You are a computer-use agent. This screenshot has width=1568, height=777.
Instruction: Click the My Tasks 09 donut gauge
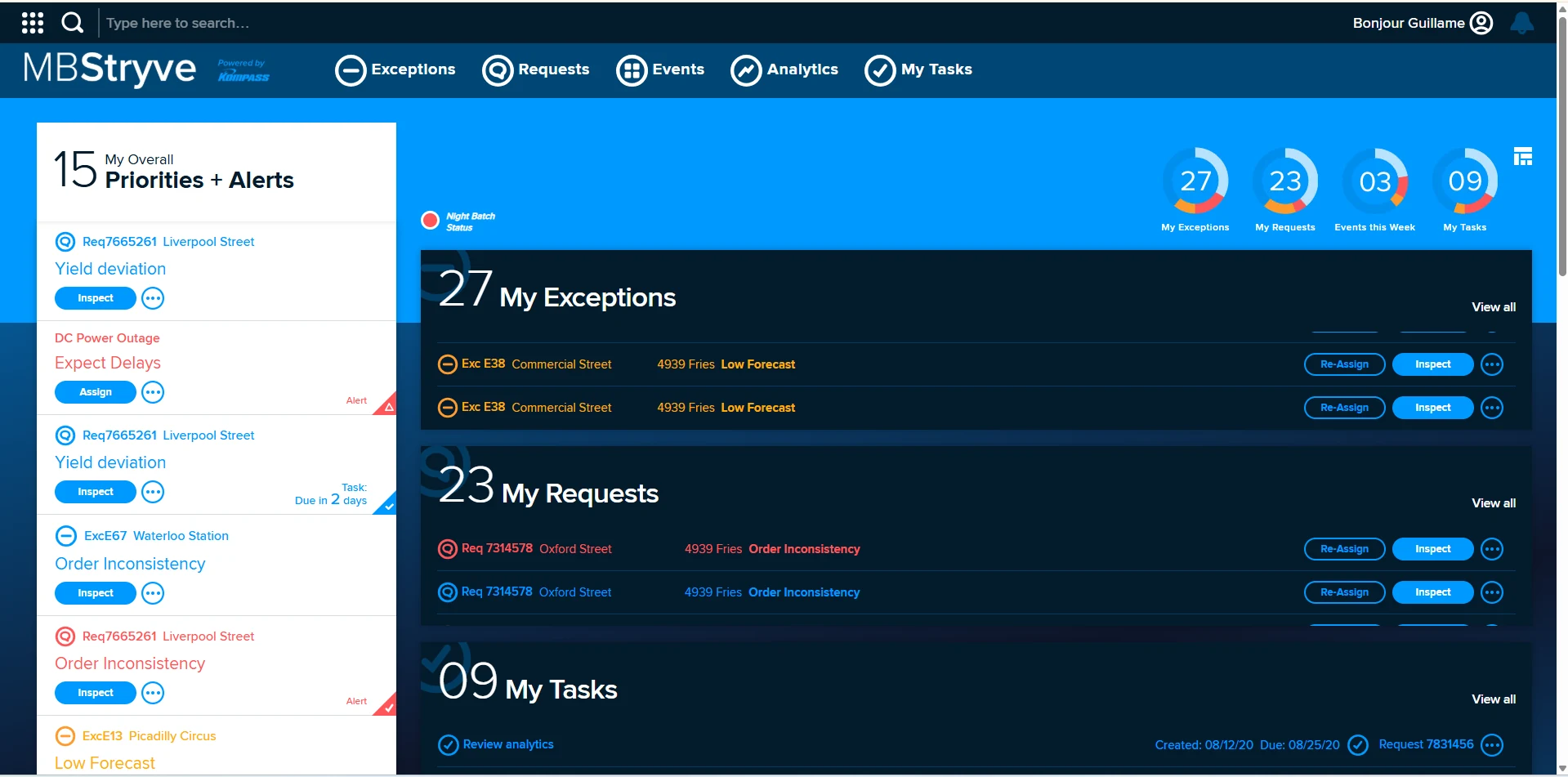(x=1465, y=181)
